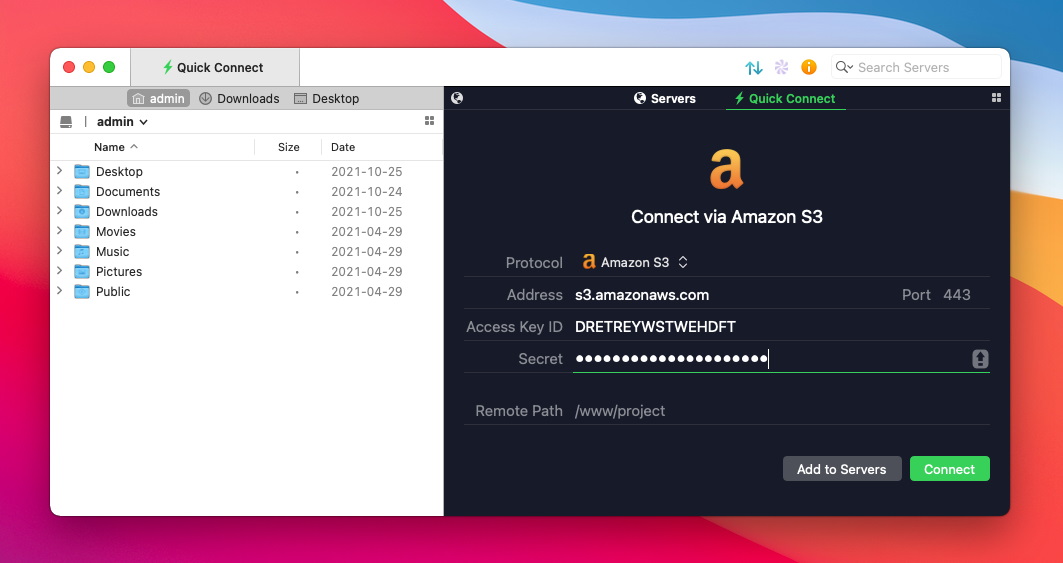
Task: Click the activity spinner icon in toolbar
Action: click(x=781, y=67)
